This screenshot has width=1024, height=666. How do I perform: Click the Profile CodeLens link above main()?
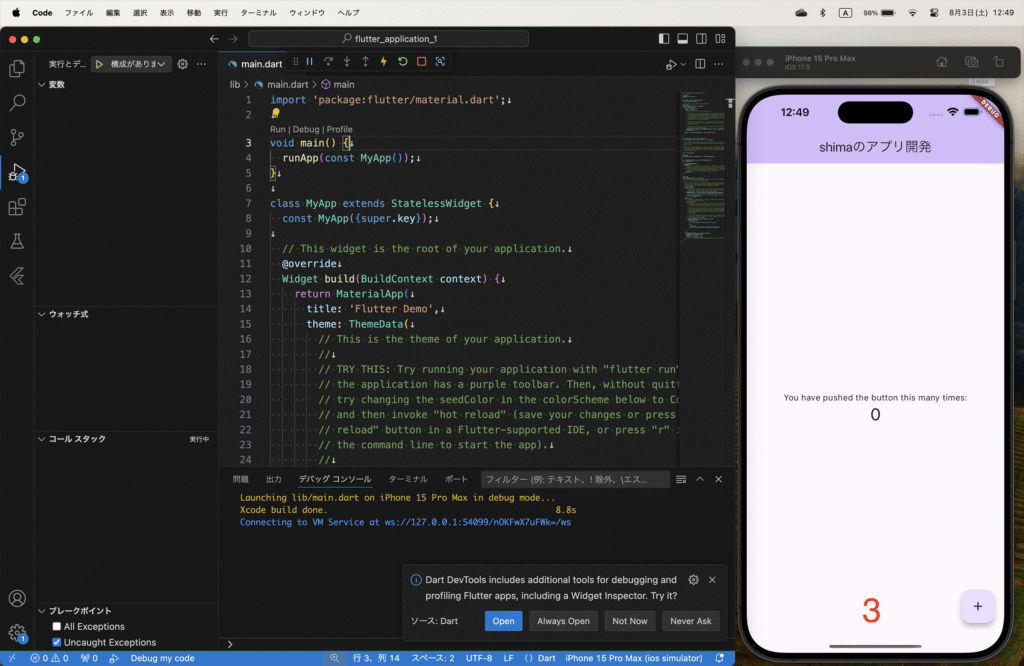340,129
